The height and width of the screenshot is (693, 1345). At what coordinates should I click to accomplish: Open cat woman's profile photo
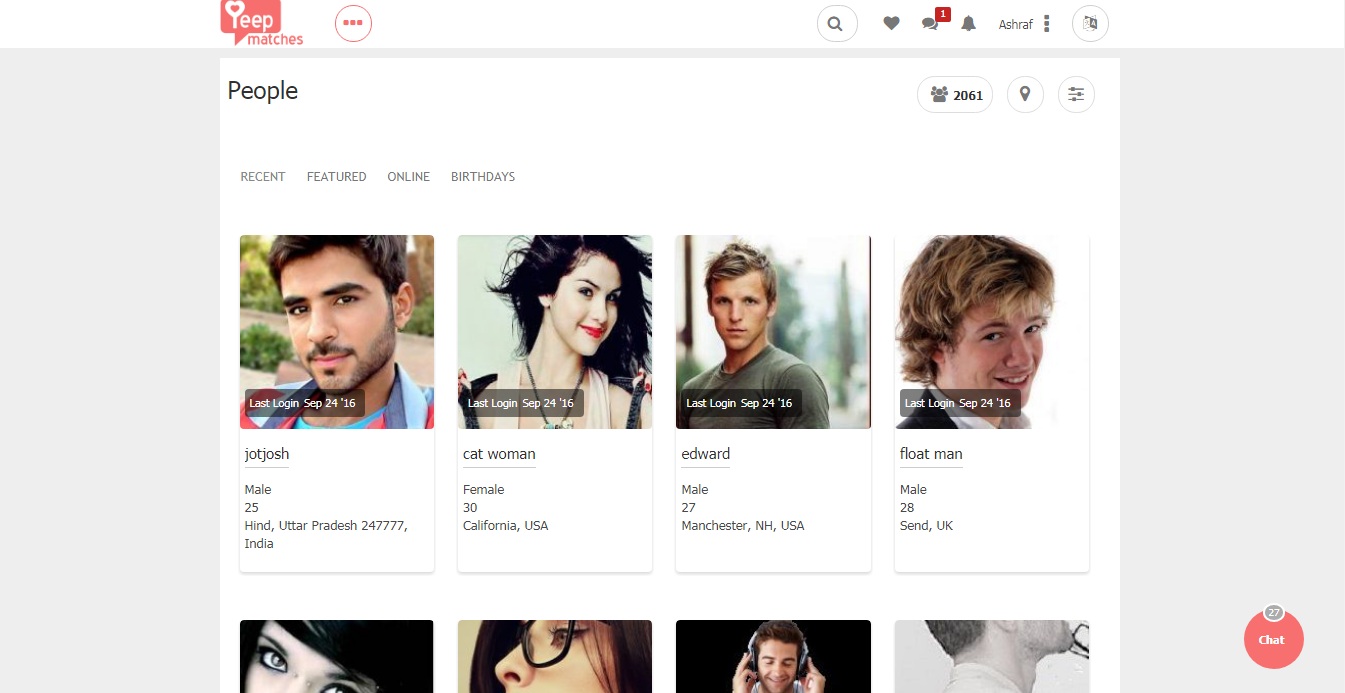click(x=555, y=332)
